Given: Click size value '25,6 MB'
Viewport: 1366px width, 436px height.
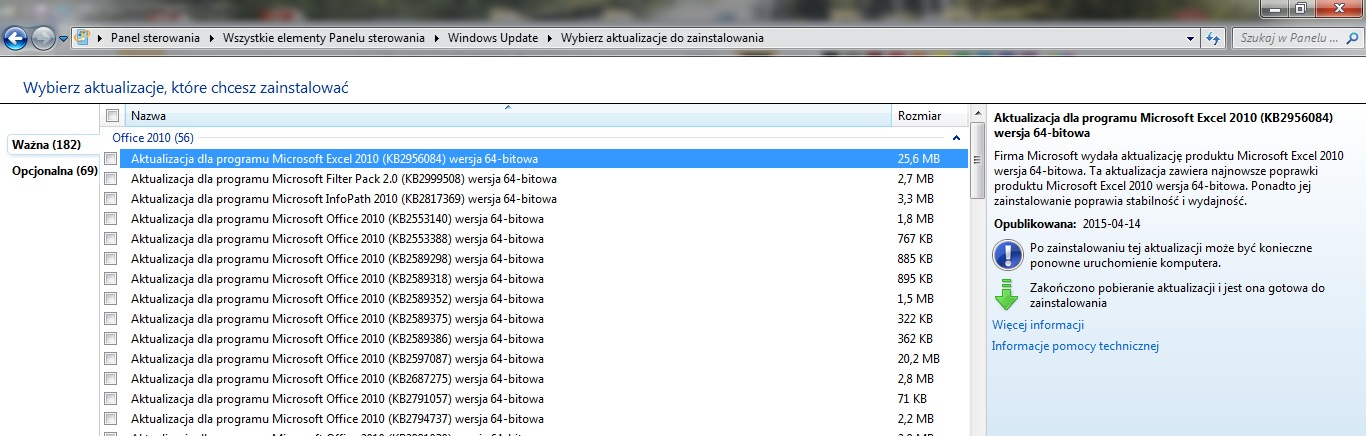Looking at the screenshot, I should tap(919, 159).
